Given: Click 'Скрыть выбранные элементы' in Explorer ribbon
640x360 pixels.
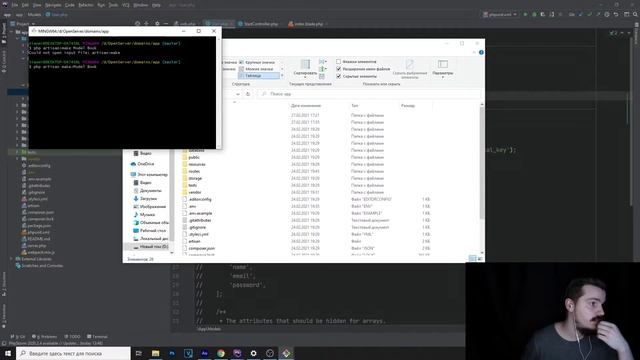Looking at the screenshot, I should [409, 69].
